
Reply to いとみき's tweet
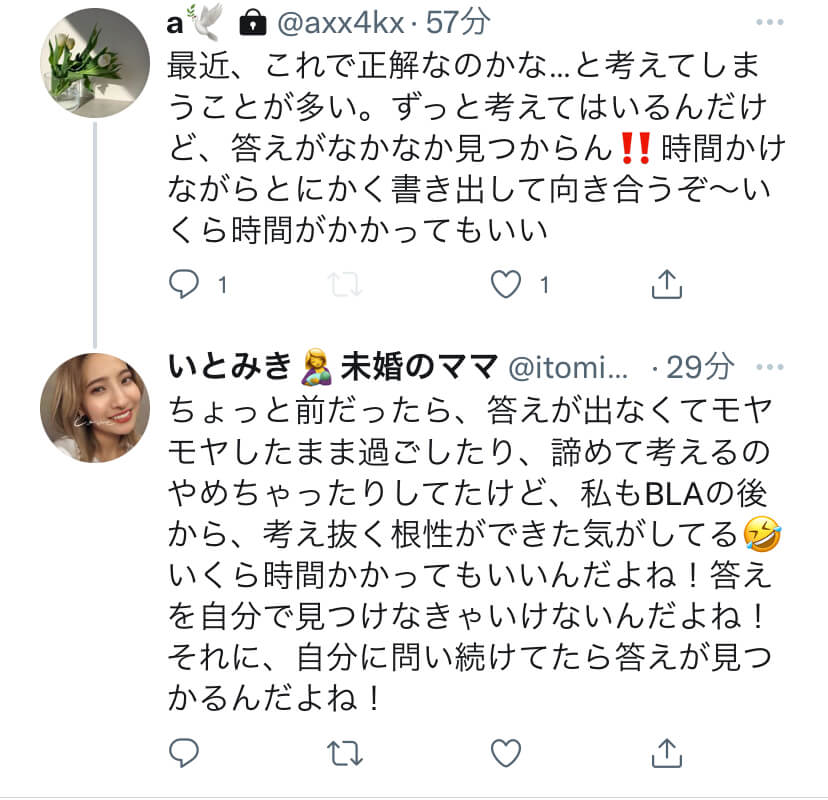click(183, 751)
